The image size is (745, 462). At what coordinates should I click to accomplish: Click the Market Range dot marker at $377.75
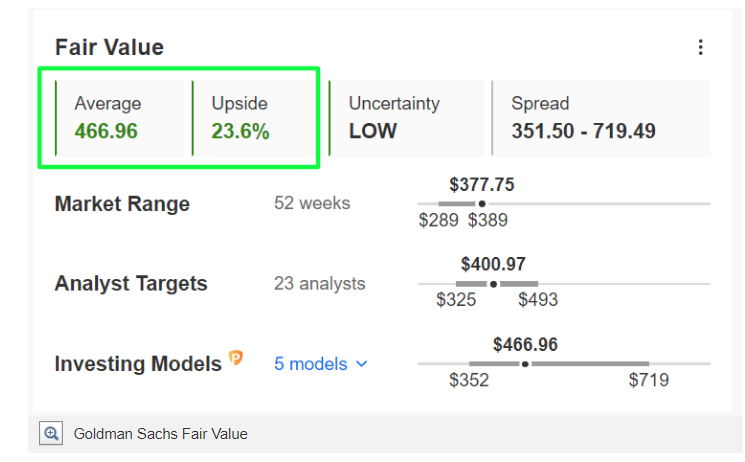[481, 204]
